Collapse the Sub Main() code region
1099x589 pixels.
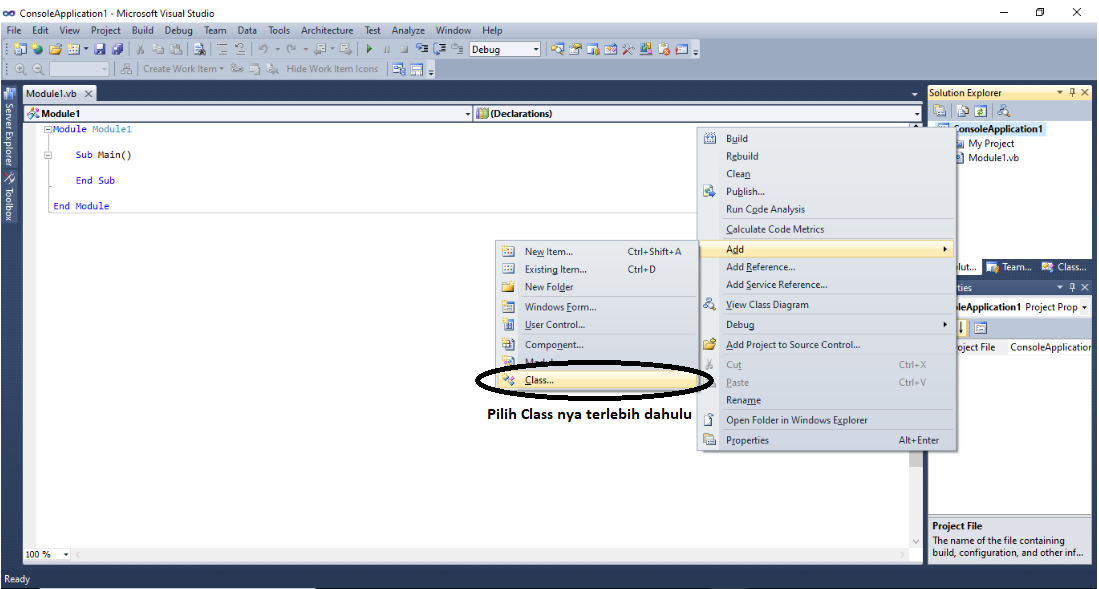pyautogui.click(x=48, y=155)
